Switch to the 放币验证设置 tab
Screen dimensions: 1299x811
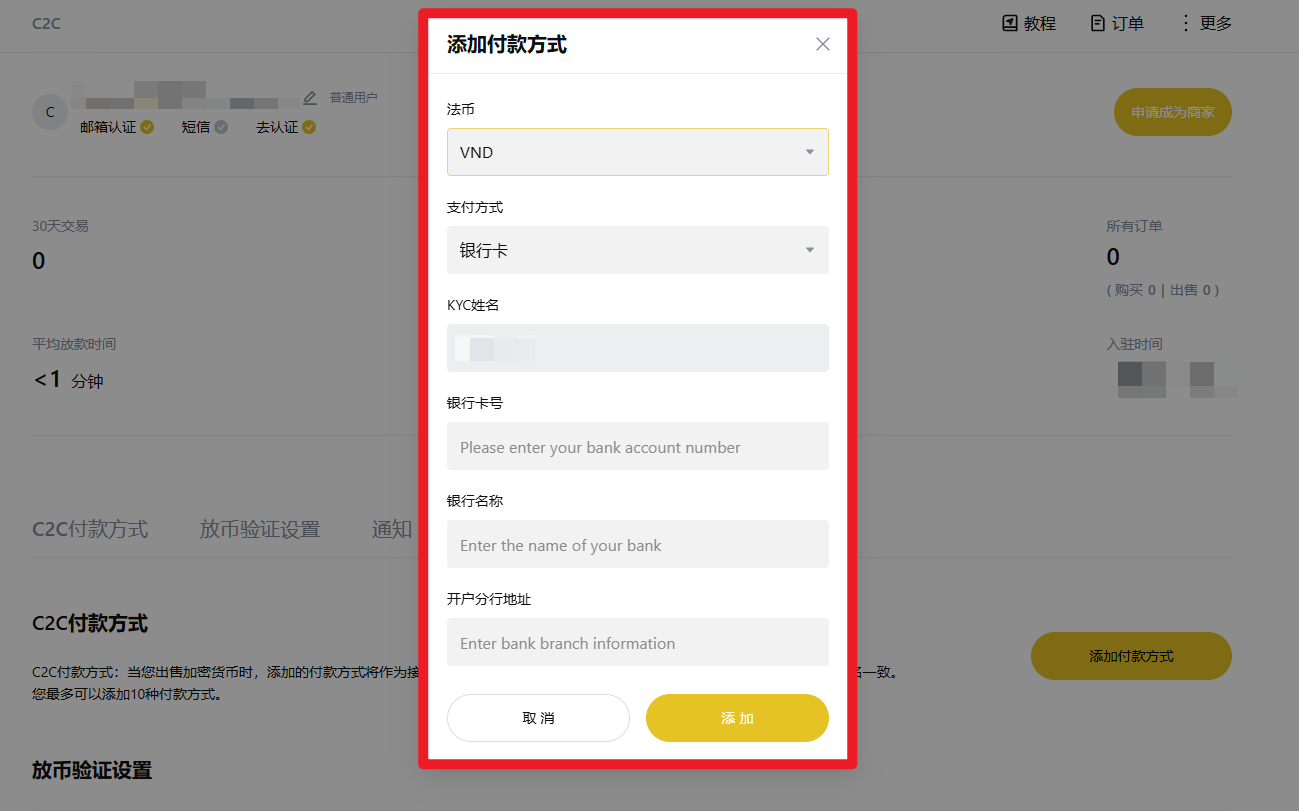(260, 529)
